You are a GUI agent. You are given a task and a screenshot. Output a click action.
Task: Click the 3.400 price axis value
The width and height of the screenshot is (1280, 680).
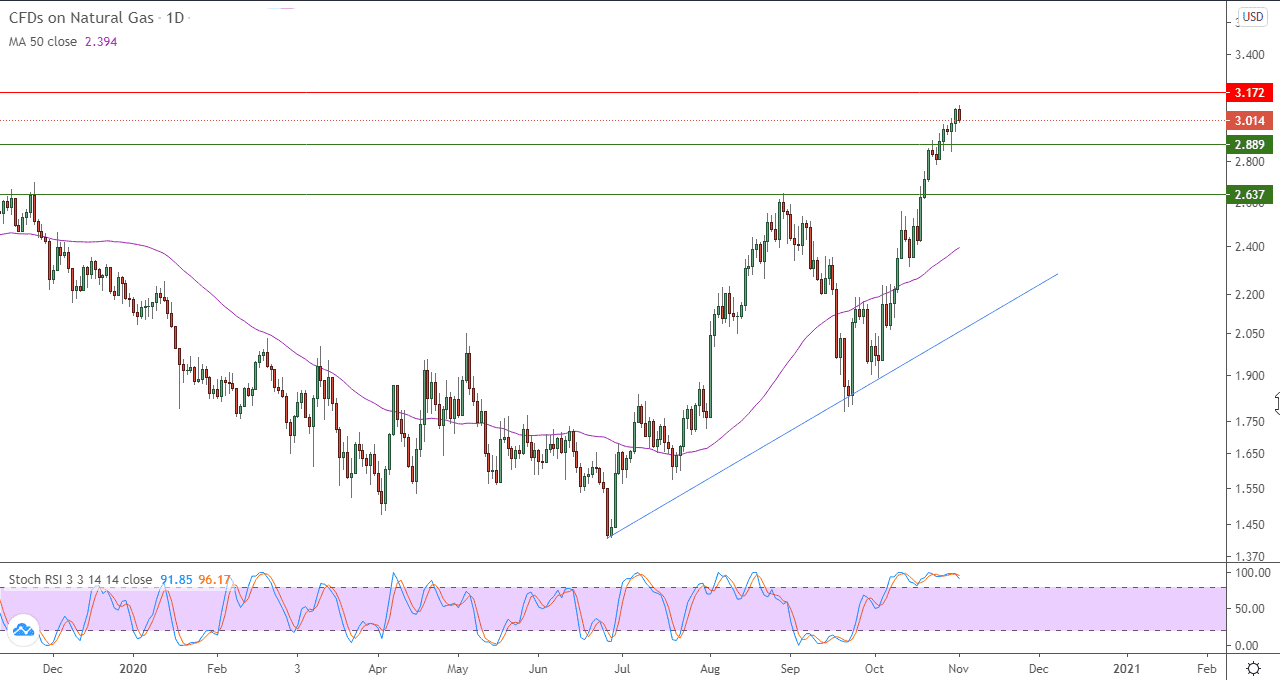tap(1250, 54)
